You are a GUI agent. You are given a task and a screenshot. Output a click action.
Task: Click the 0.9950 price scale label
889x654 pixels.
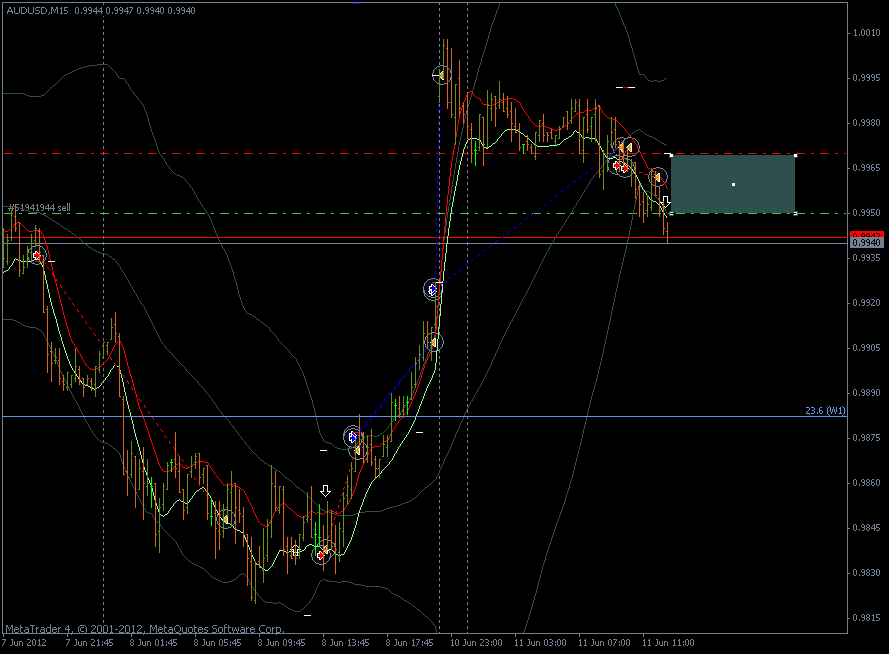(867, 213)
